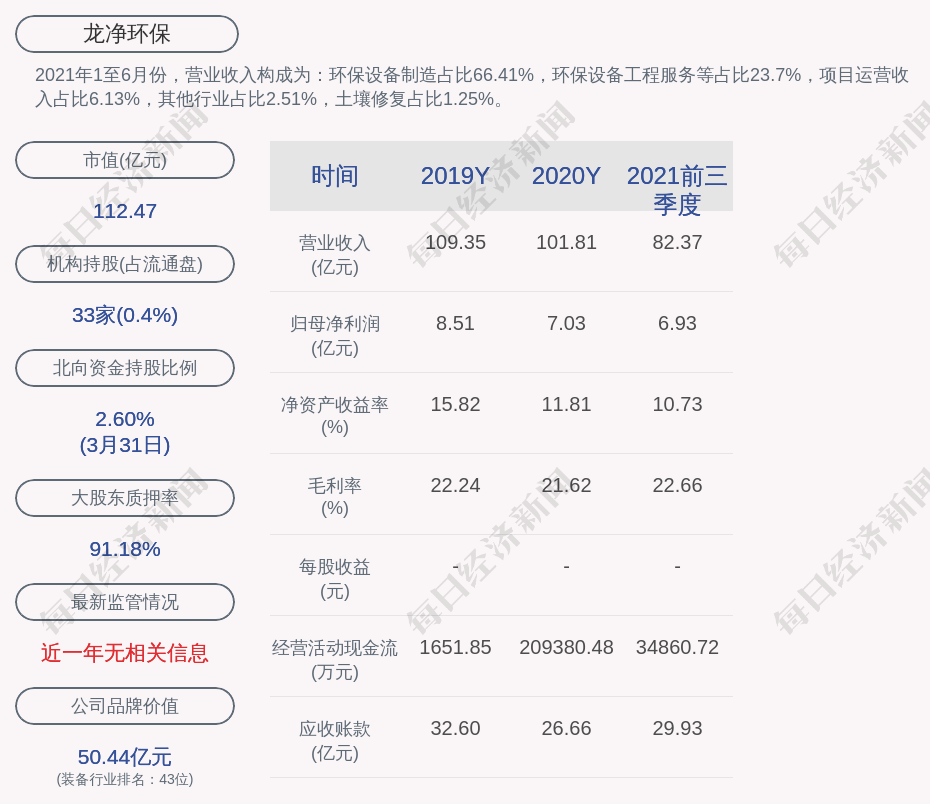
Task: Click the 34860.72 cash flow cell
Action: point(677,647)
